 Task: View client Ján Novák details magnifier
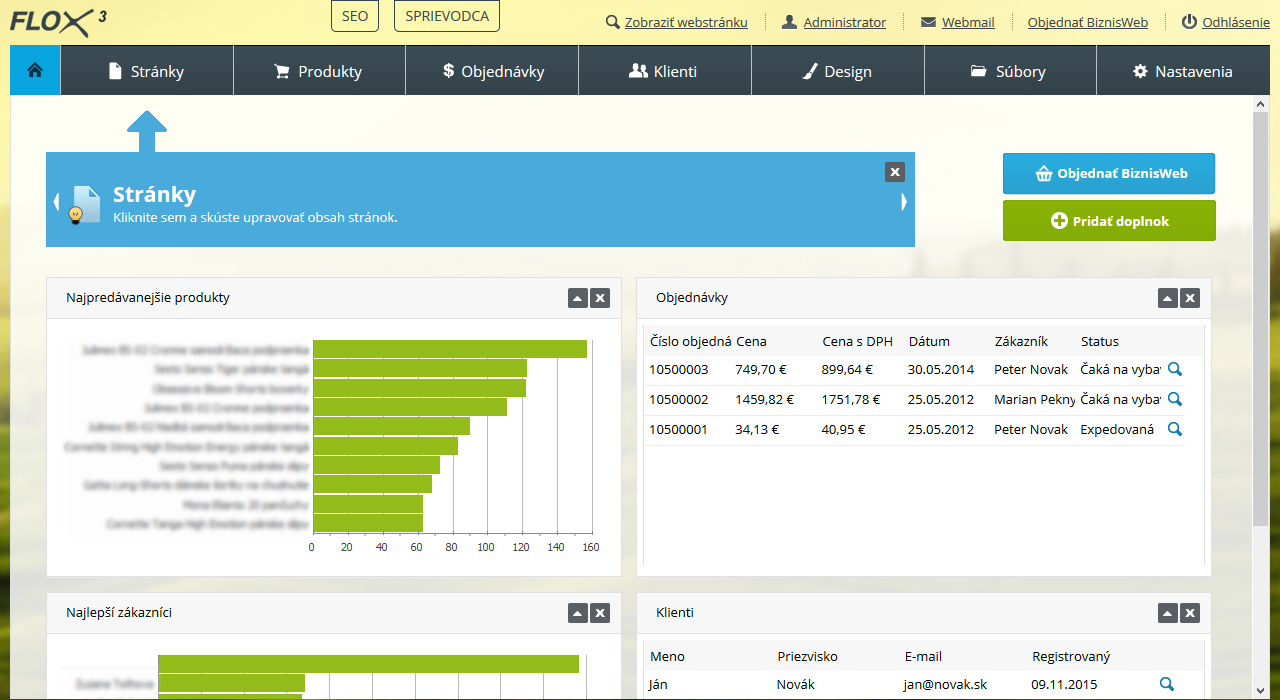pos(1167,685)
